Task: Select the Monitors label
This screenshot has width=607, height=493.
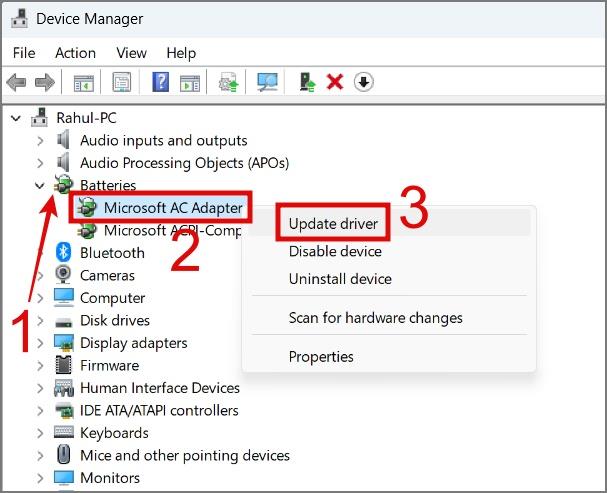Action: 110,478
